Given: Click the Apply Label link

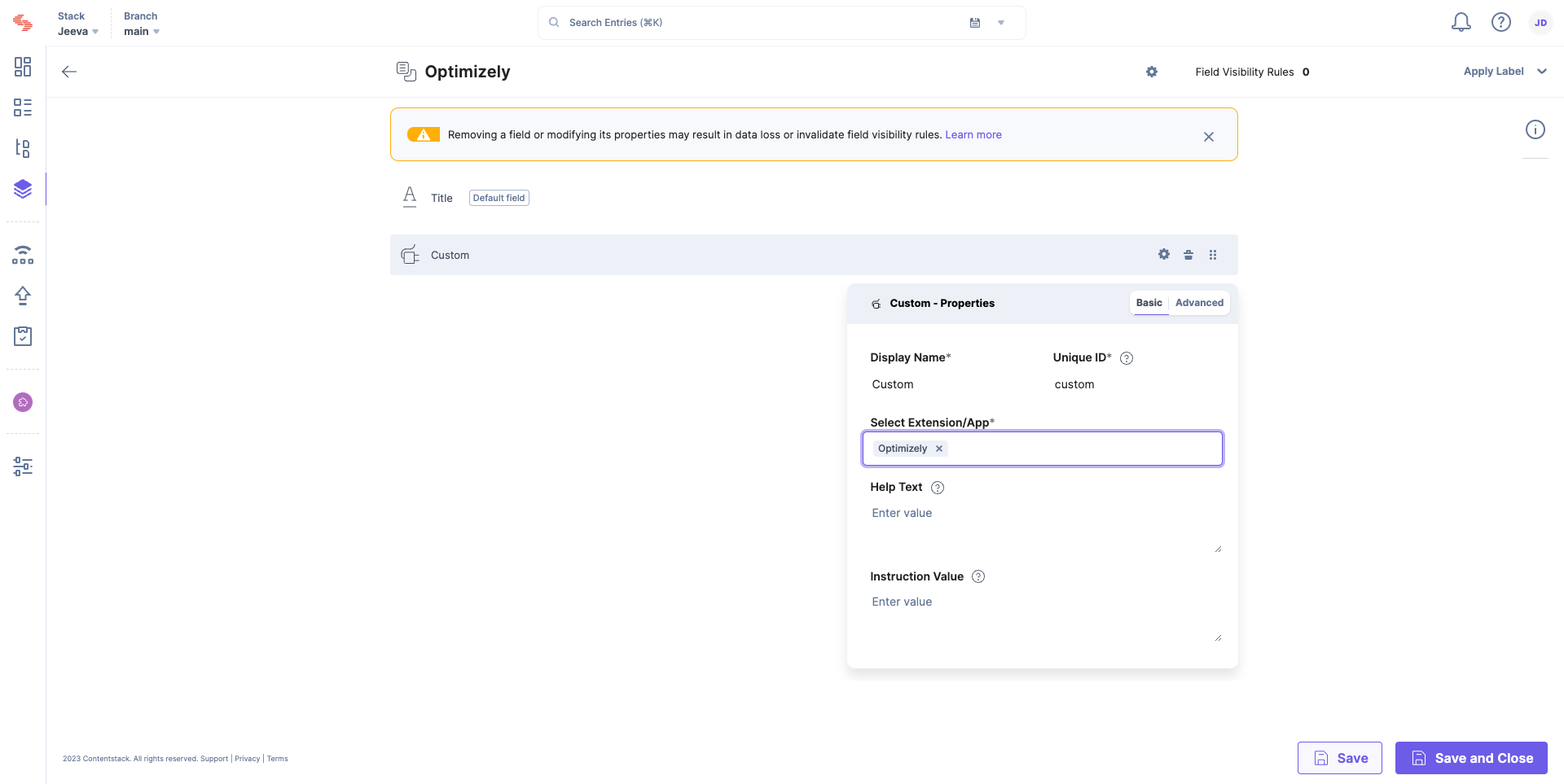Looking at the screenshot, I should tap(1493, 72).
